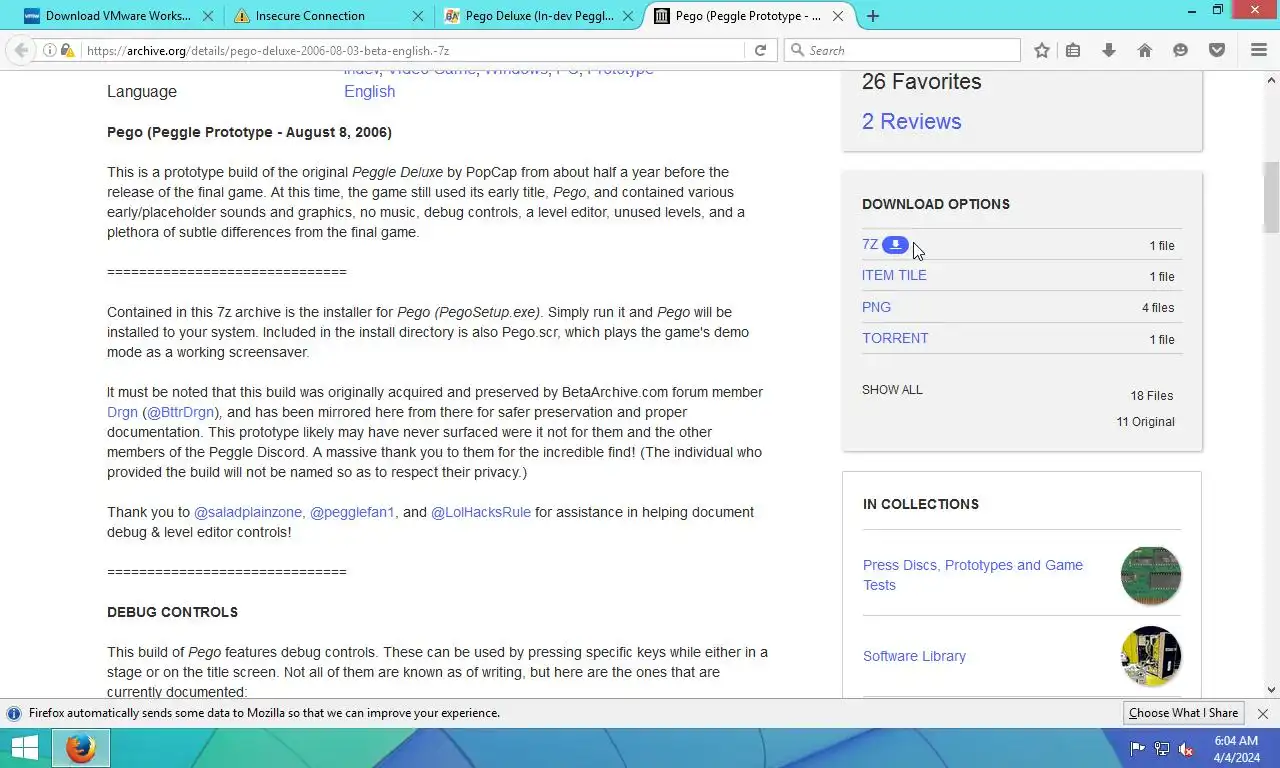The width and height of the screenshot is (1280, 768).
Task: Open Press Discs, Prototypes and Game Tests collection
Action: [972, 575]
